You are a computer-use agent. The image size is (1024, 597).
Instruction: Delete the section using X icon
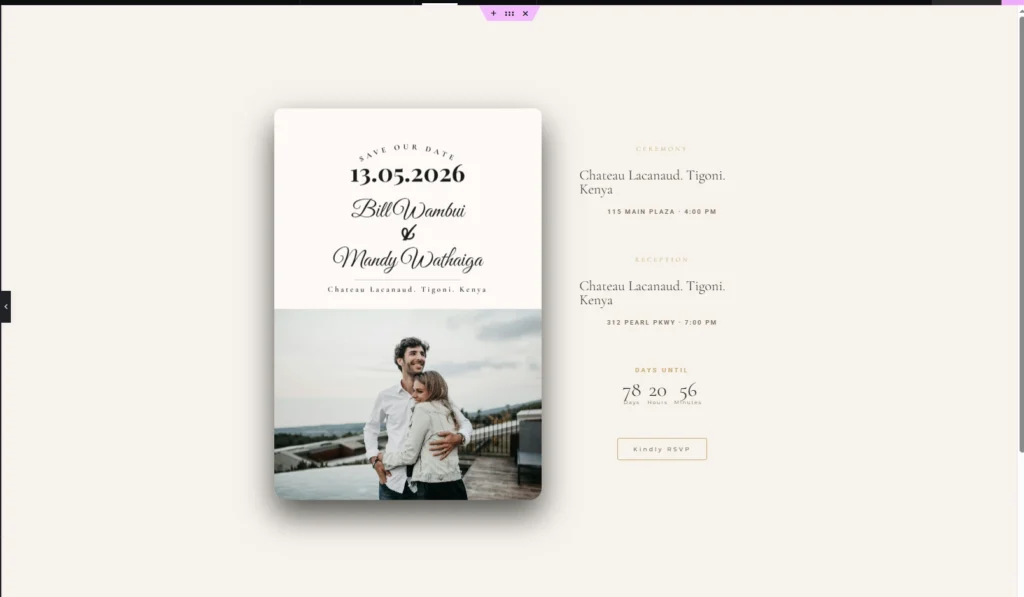point(525,13)
